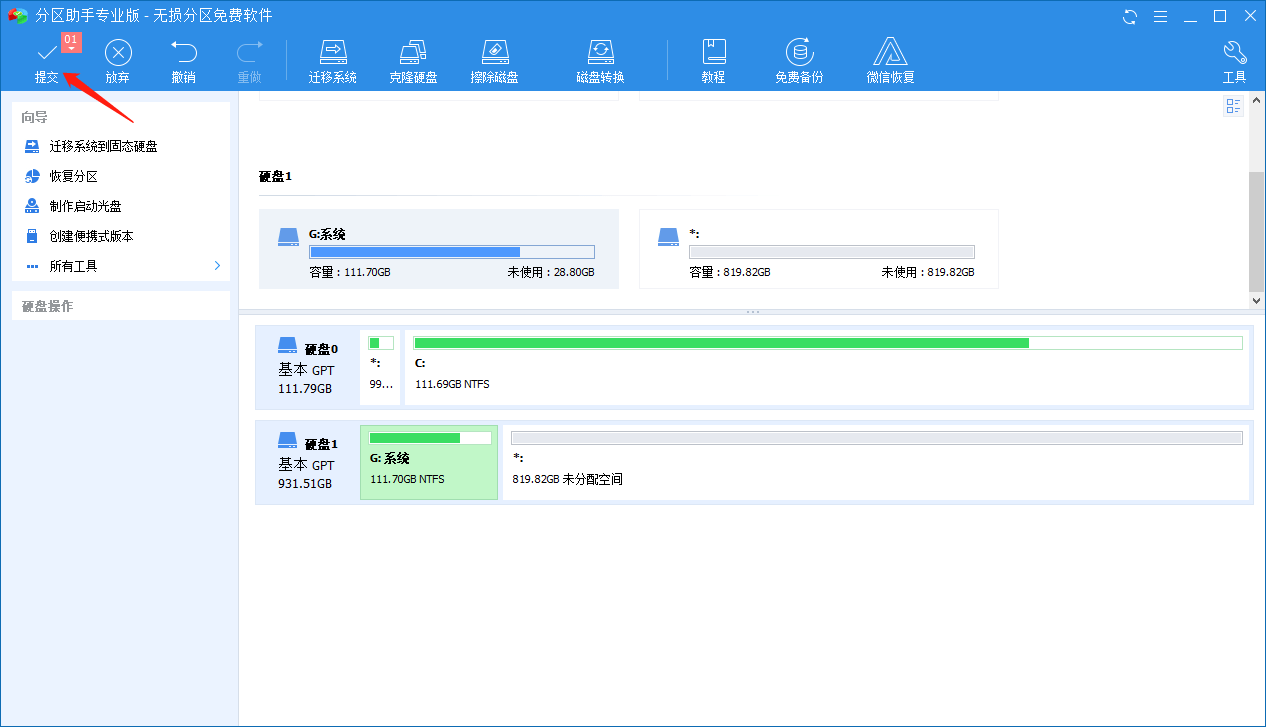The height and width of the screenshot is (727, 1266).
Task: Click the 免费备份 free backup icon
Action: (x=798, y=60)
